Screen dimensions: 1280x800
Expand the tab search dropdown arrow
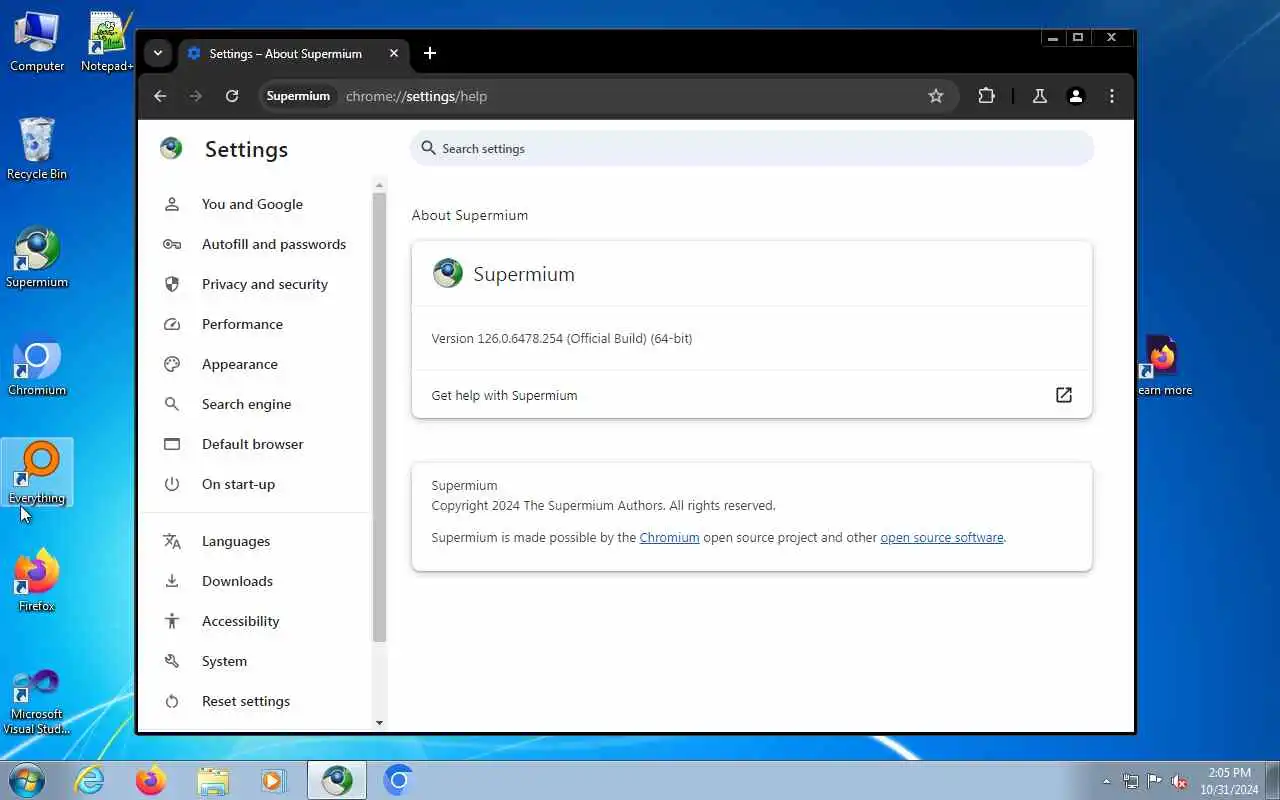(x=158, y=54)
